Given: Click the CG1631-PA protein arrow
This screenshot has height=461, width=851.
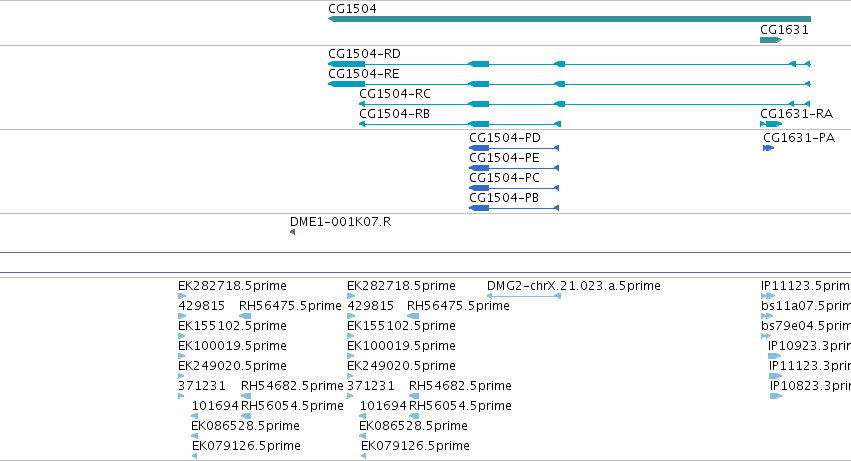Looking at the screenshot, I should [768, 148].
